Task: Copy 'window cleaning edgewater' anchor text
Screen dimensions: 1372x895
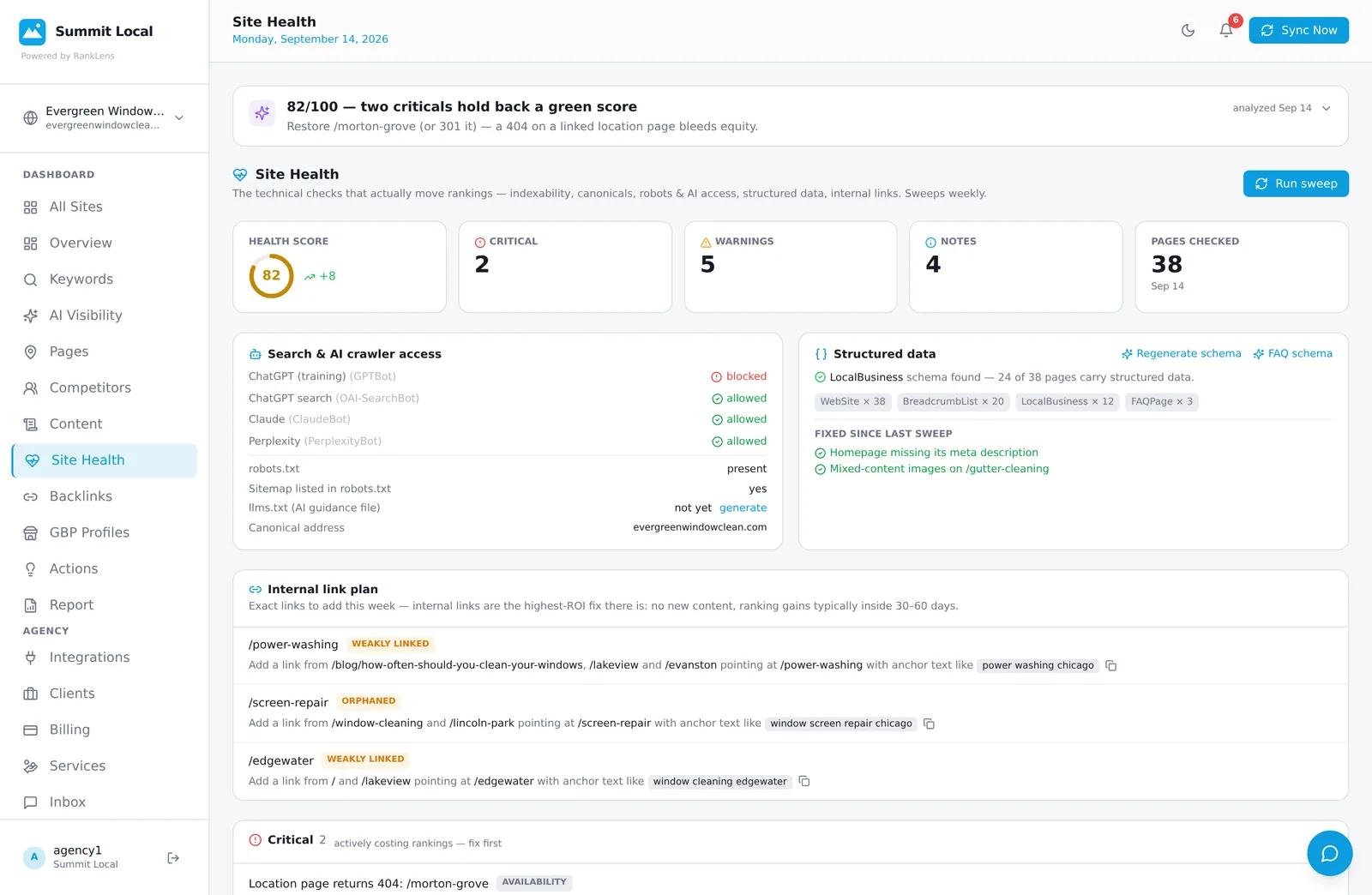Action: (x=804, y=781)
